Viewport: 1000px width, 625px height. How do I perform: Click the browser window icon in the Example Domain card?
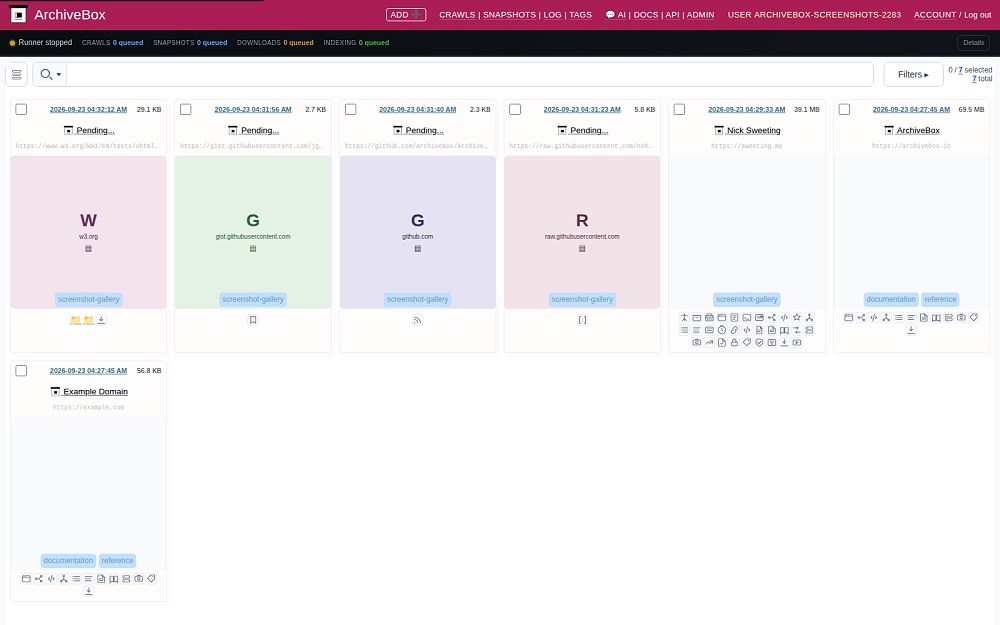(x=26, y=579)
